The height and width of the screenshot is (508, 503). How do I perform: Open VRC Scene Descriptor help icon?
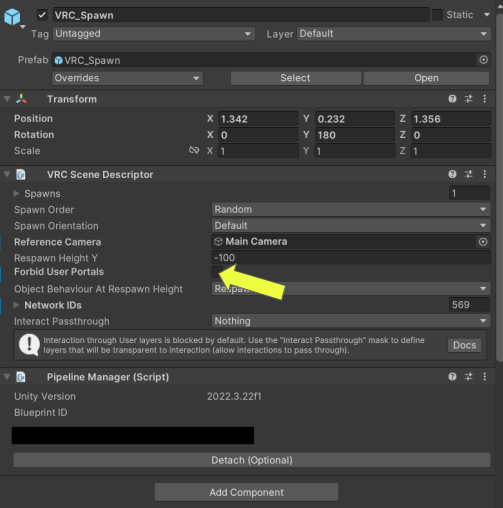(452, 174)
